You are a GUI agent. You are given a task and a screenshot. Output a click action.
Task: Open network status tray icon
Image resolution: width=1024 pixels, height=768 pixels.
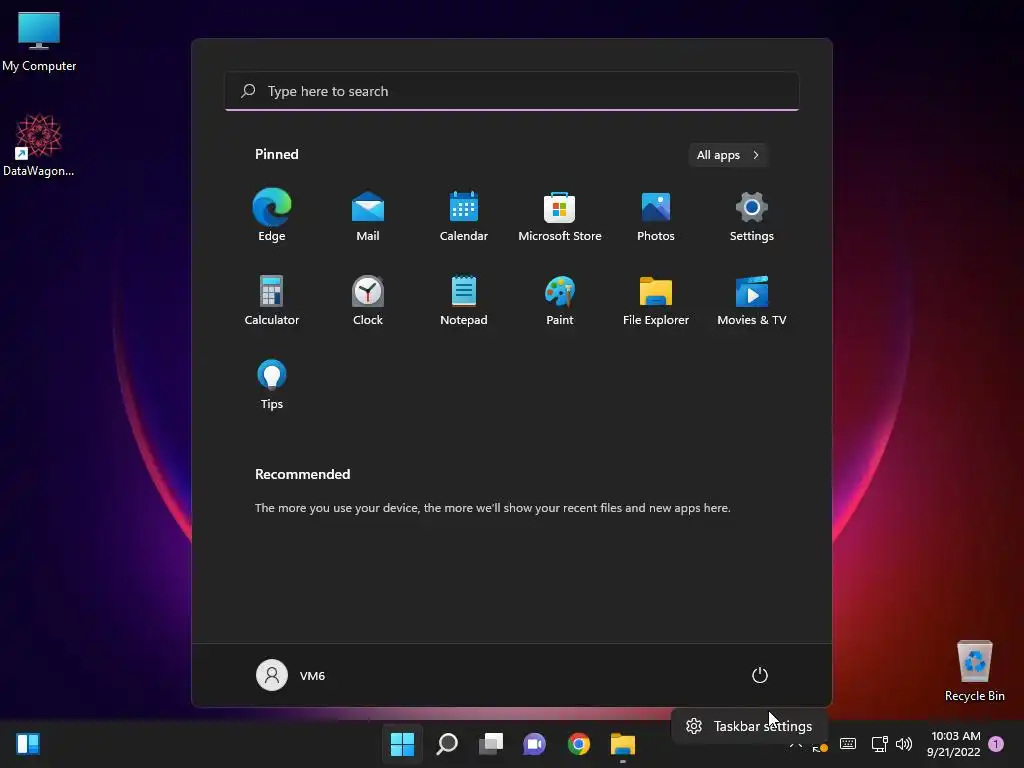[x=879, y=744]
